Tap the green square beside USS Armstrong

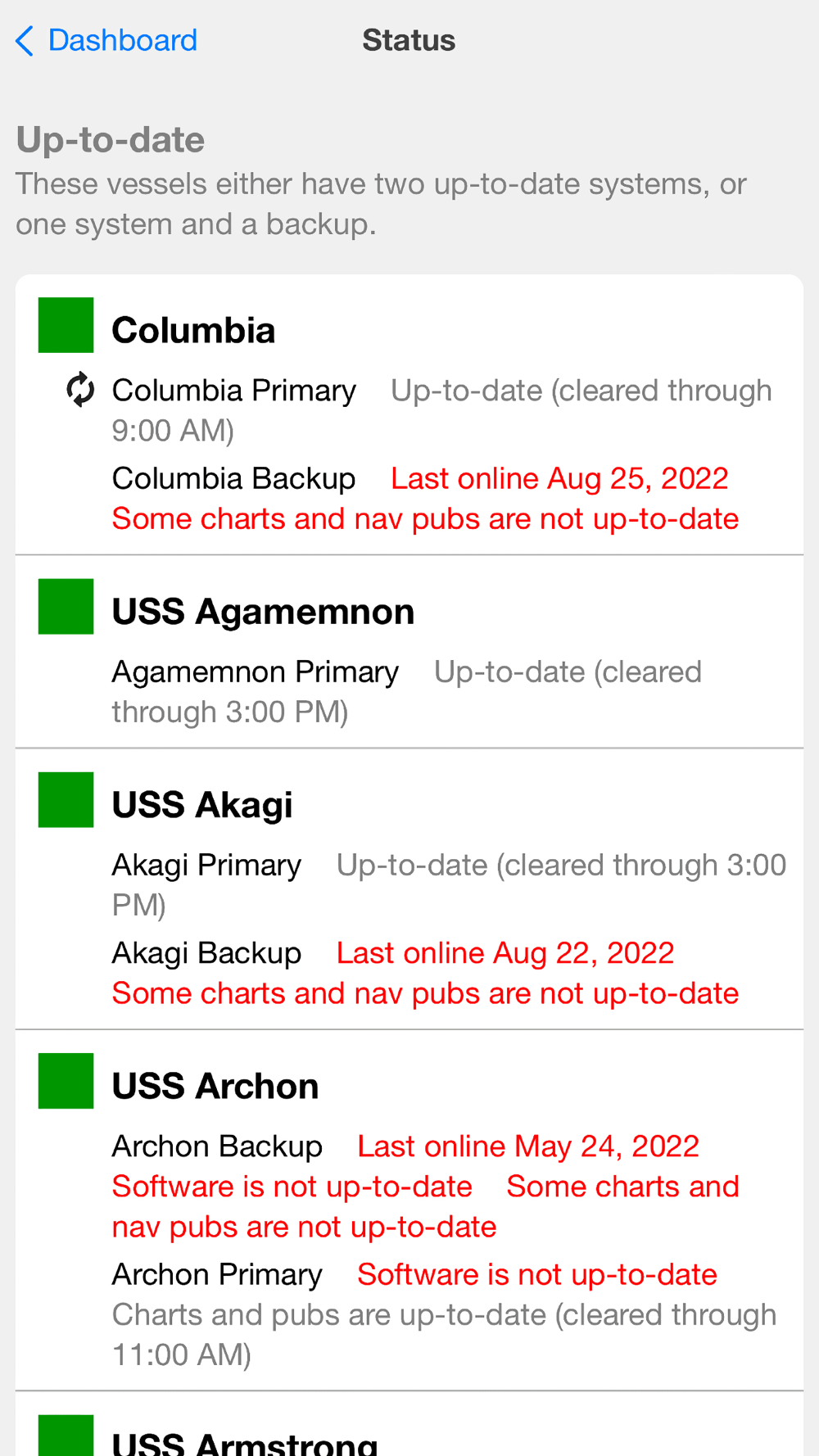pos(66,1436)
